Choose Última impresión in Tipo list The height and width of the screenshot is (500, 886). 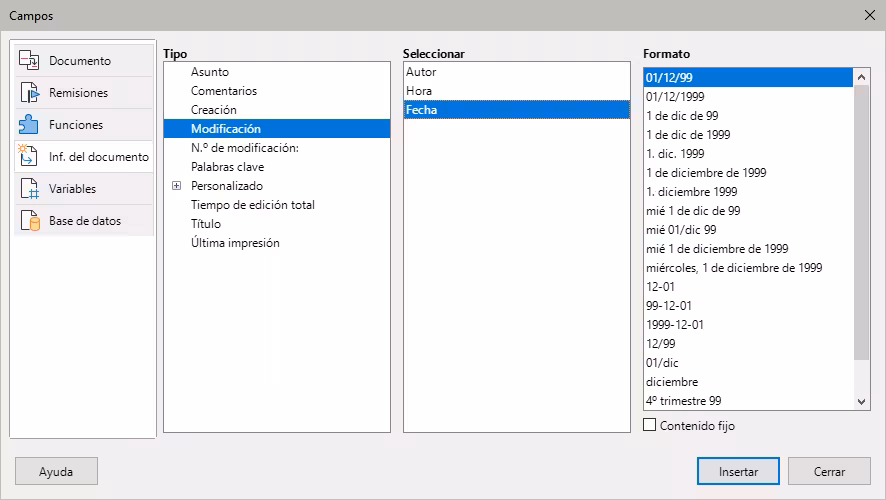pyautogui.click(x=235, y=243)
